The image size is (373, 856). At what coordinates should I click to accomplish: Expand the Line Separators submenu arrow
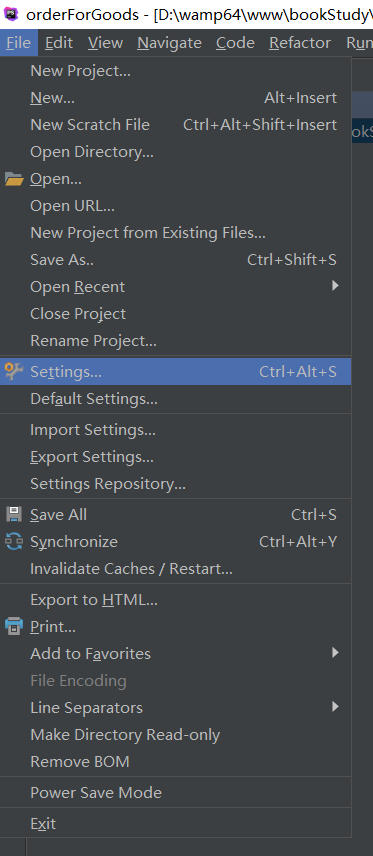[335, 707]
